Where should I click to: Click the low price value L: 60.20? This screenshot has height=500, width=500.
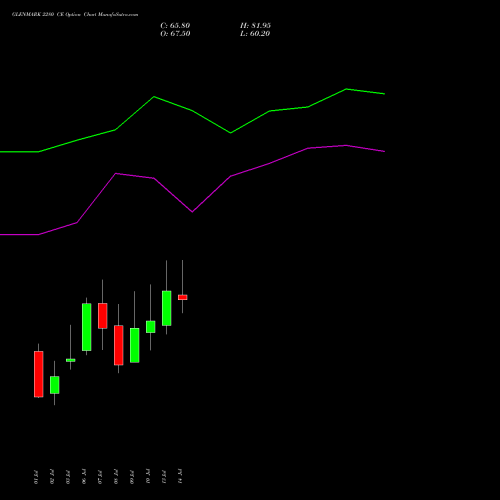click(x=255, y=34)
